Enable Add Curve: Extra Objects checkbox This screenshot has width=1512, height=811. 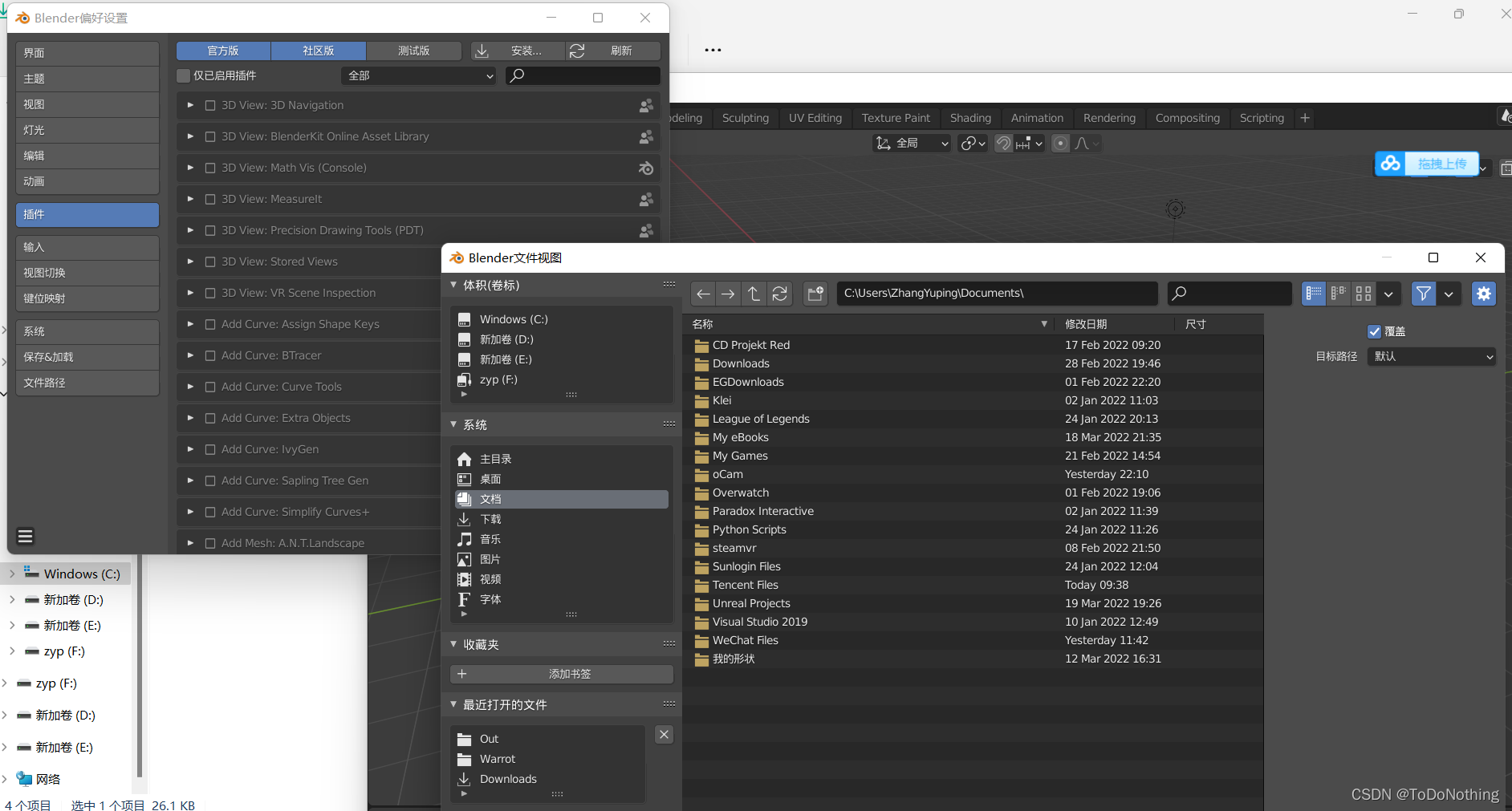pyautogui.click(x=210, y=418)
